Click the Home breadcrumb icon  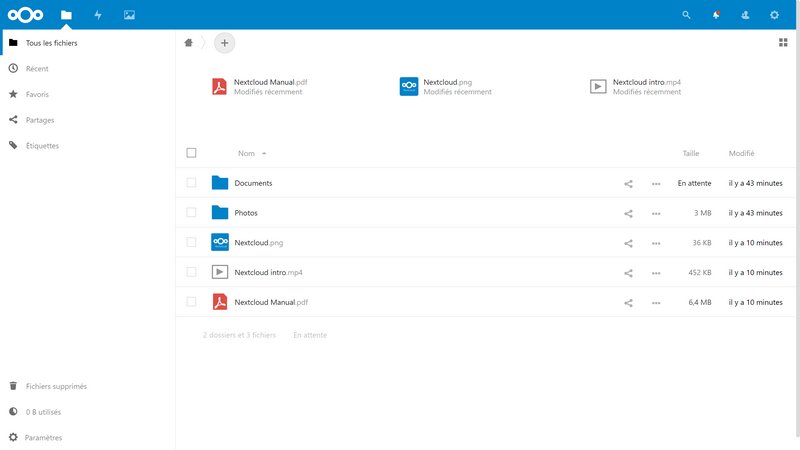click(x=188, y=42)
